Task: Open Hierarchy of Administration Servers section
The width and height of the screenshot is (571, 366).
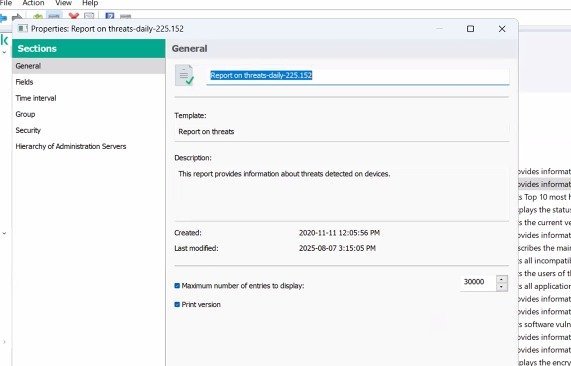Action: pos(88,146)
